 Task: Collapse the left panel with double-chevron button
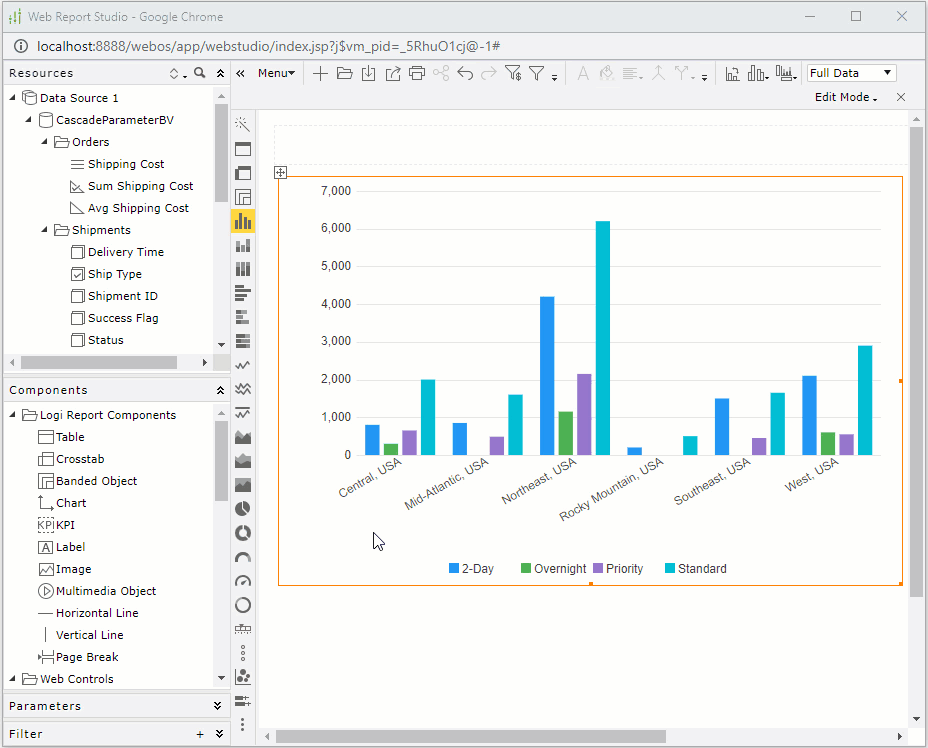click(240, 73)
